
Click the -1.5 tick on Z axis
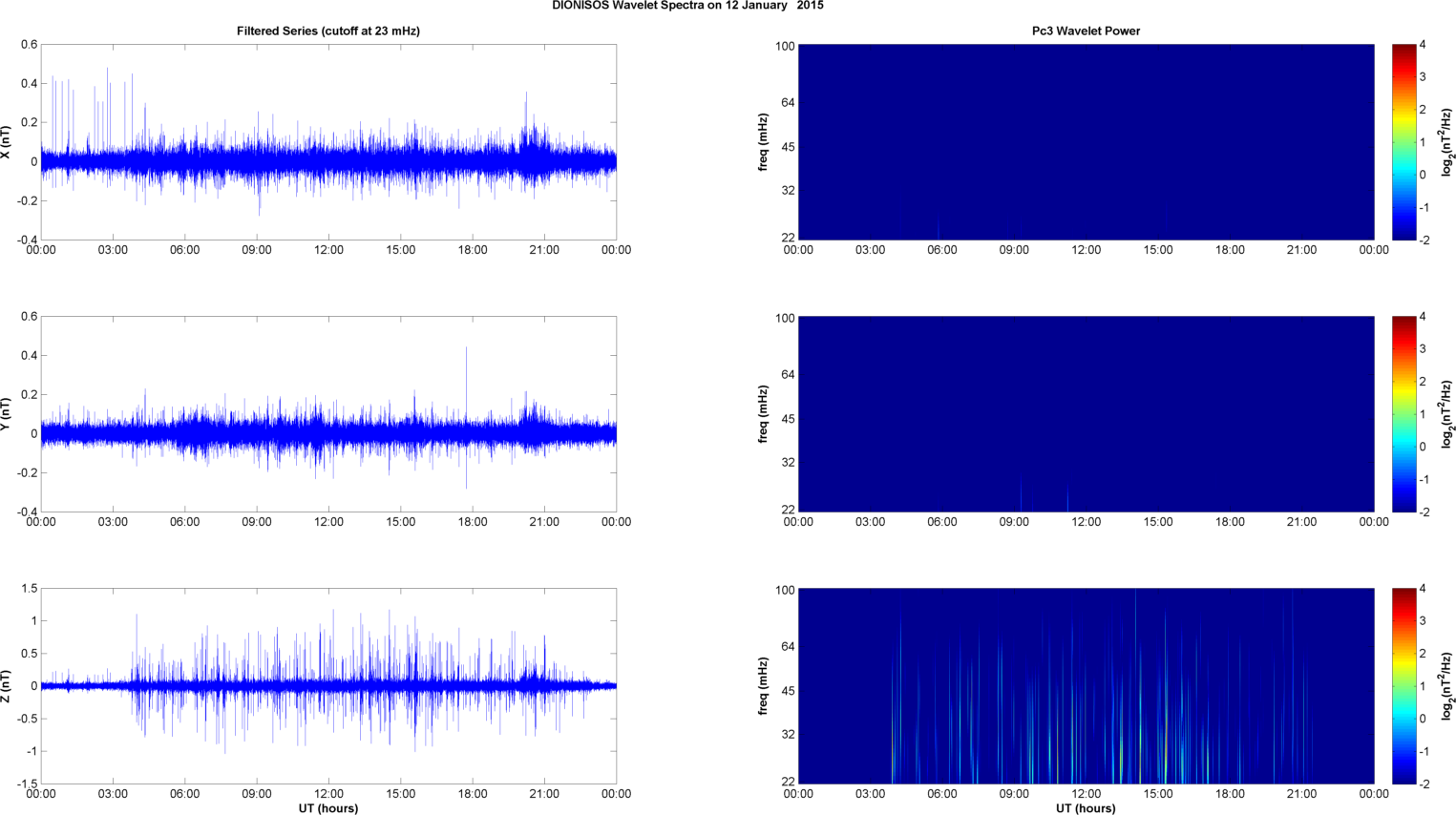(x=28, y=784)
